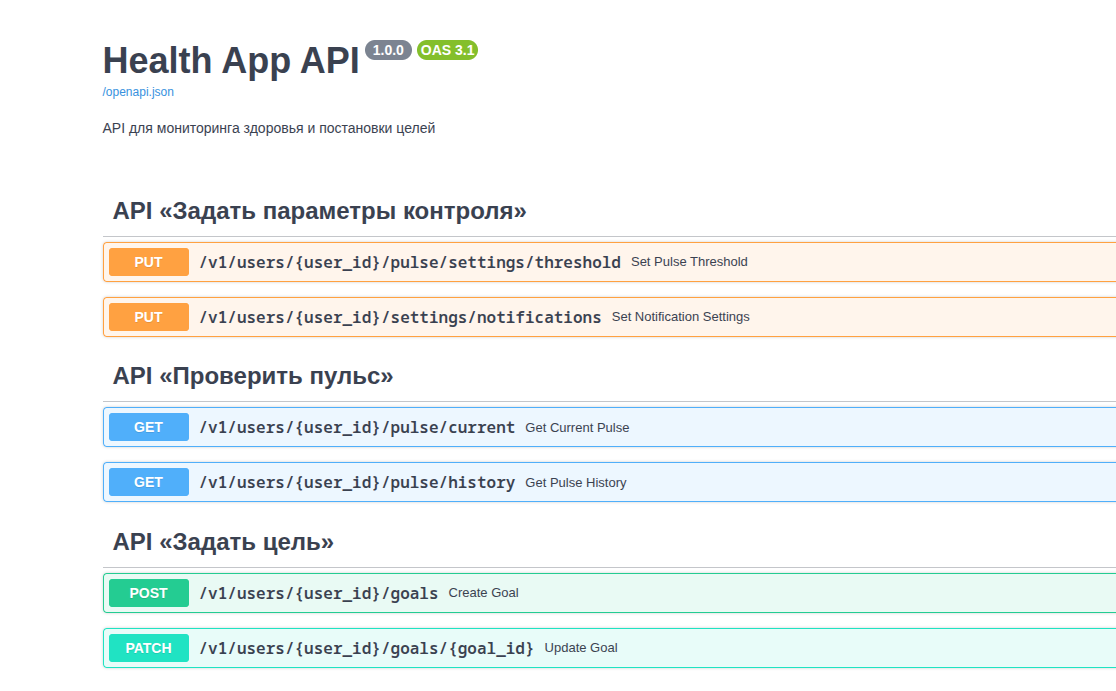Open the /openapi.json link
The height and width of the screenshot is (691, 1116).
pyautogui.click(x=138, y=92)
